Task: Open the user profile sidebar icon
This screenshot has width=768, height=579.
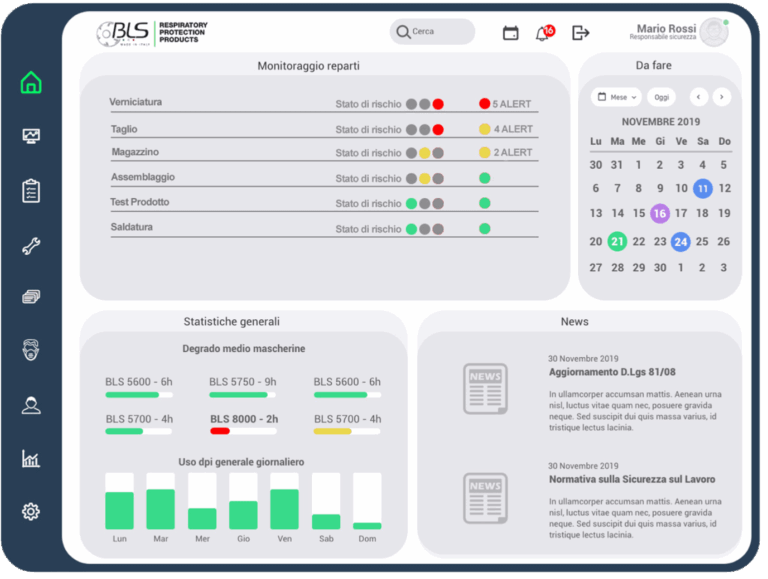Action: (31, 406)
